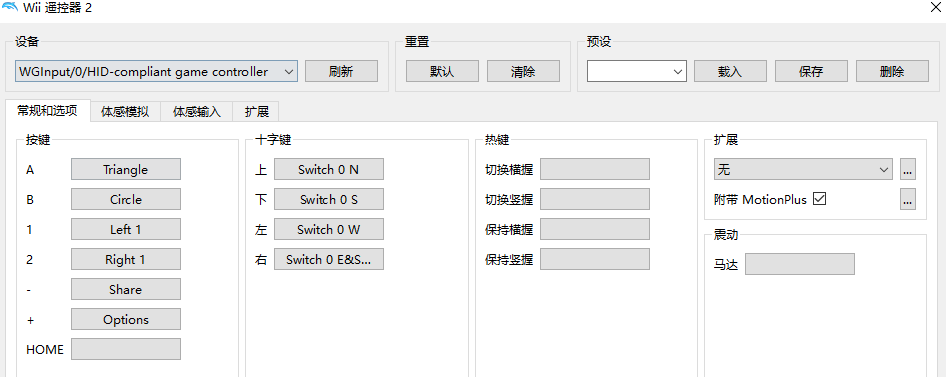Click the empty HOME mapping button

click(x=125, y=349)
